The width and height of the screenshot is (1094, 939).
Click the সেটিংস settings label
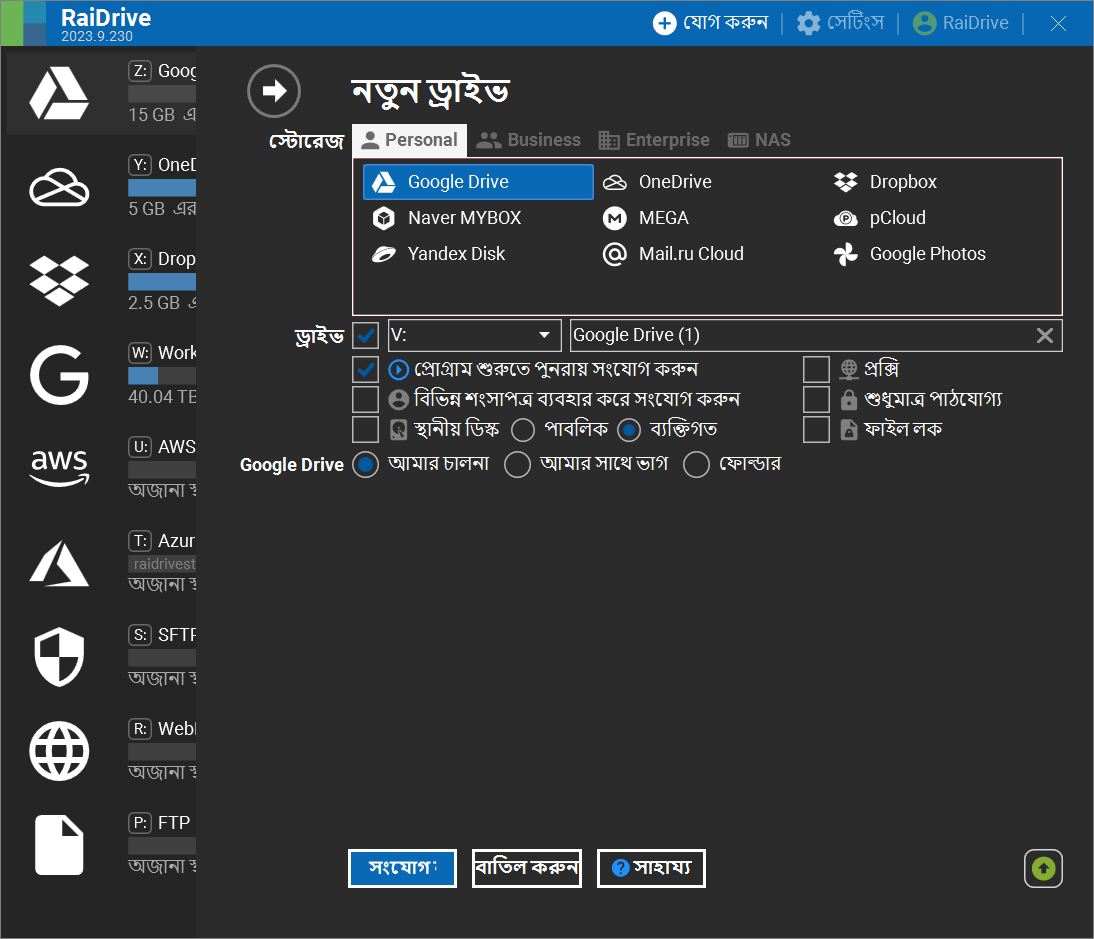pos(856,23)
